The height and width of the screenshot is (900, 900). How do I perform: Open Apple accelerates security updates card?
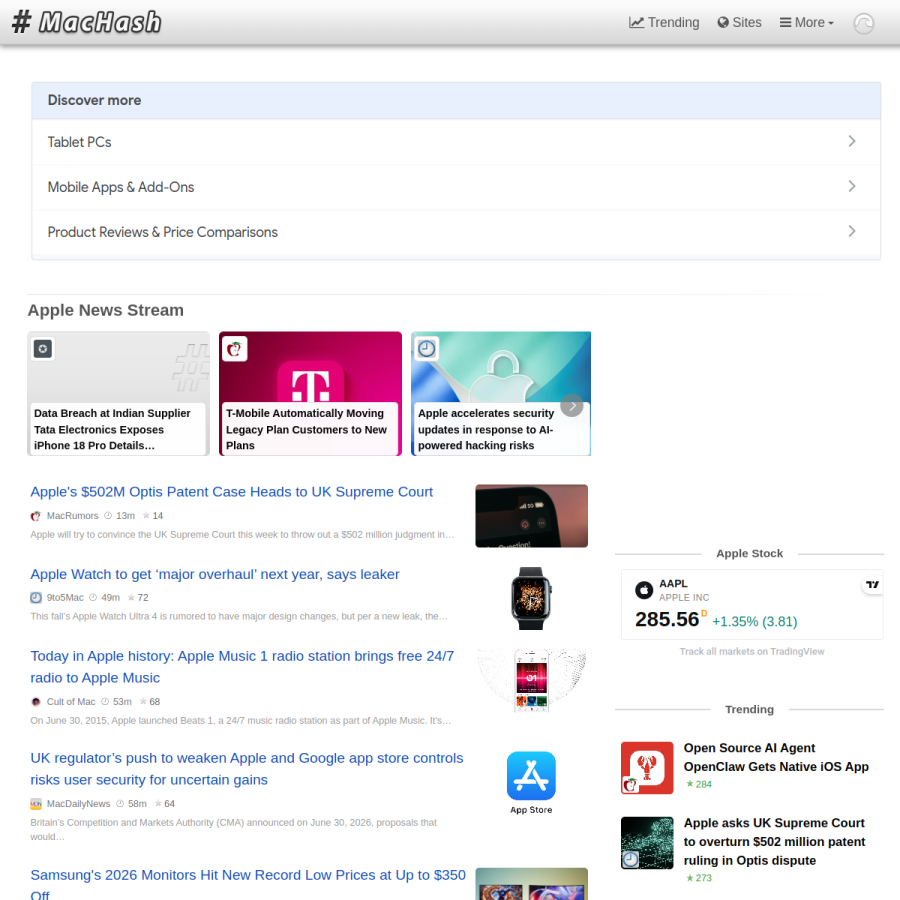coord(501,394)
